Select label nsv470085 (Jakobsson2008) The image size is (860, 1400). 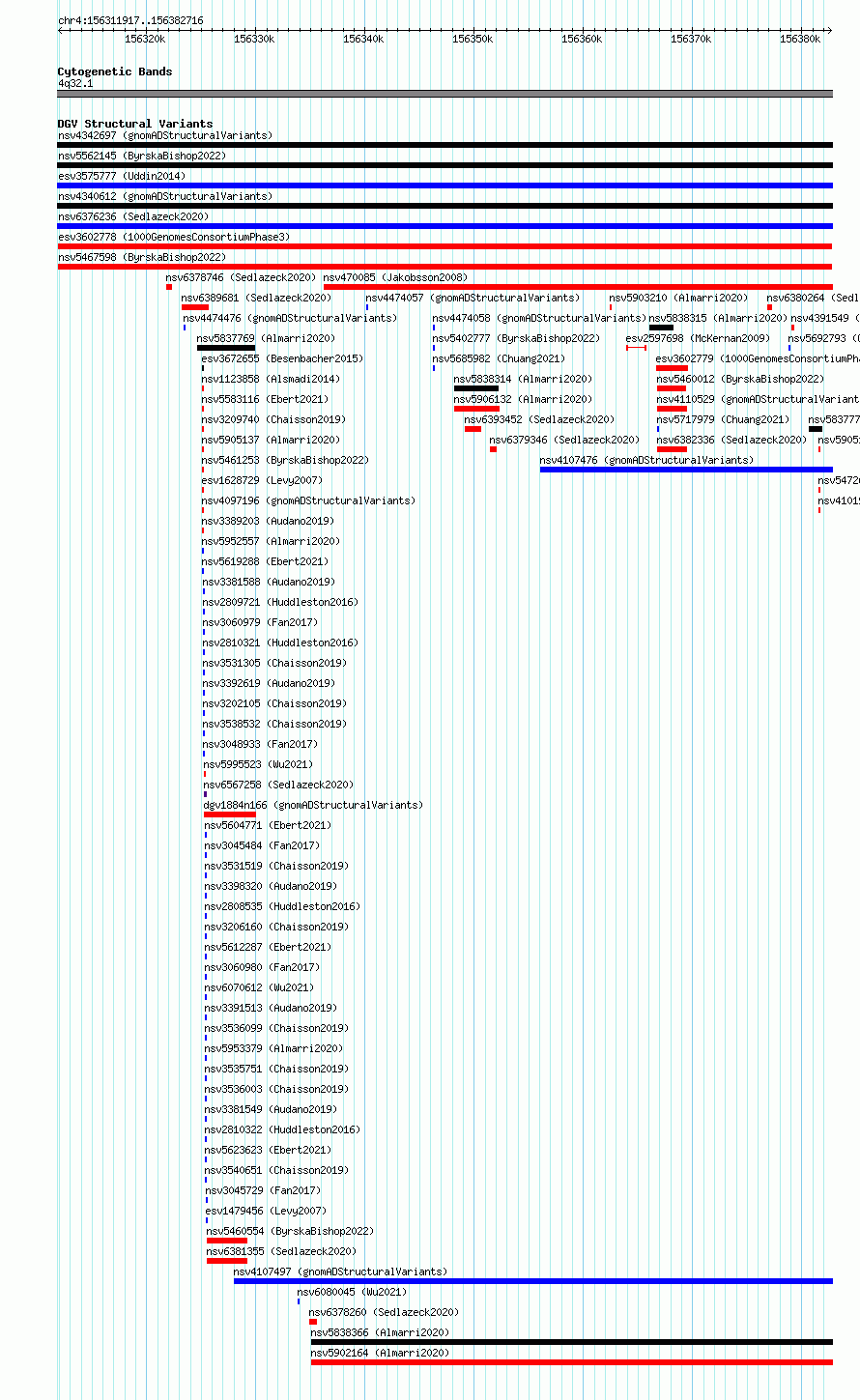[x=395, y=277]
